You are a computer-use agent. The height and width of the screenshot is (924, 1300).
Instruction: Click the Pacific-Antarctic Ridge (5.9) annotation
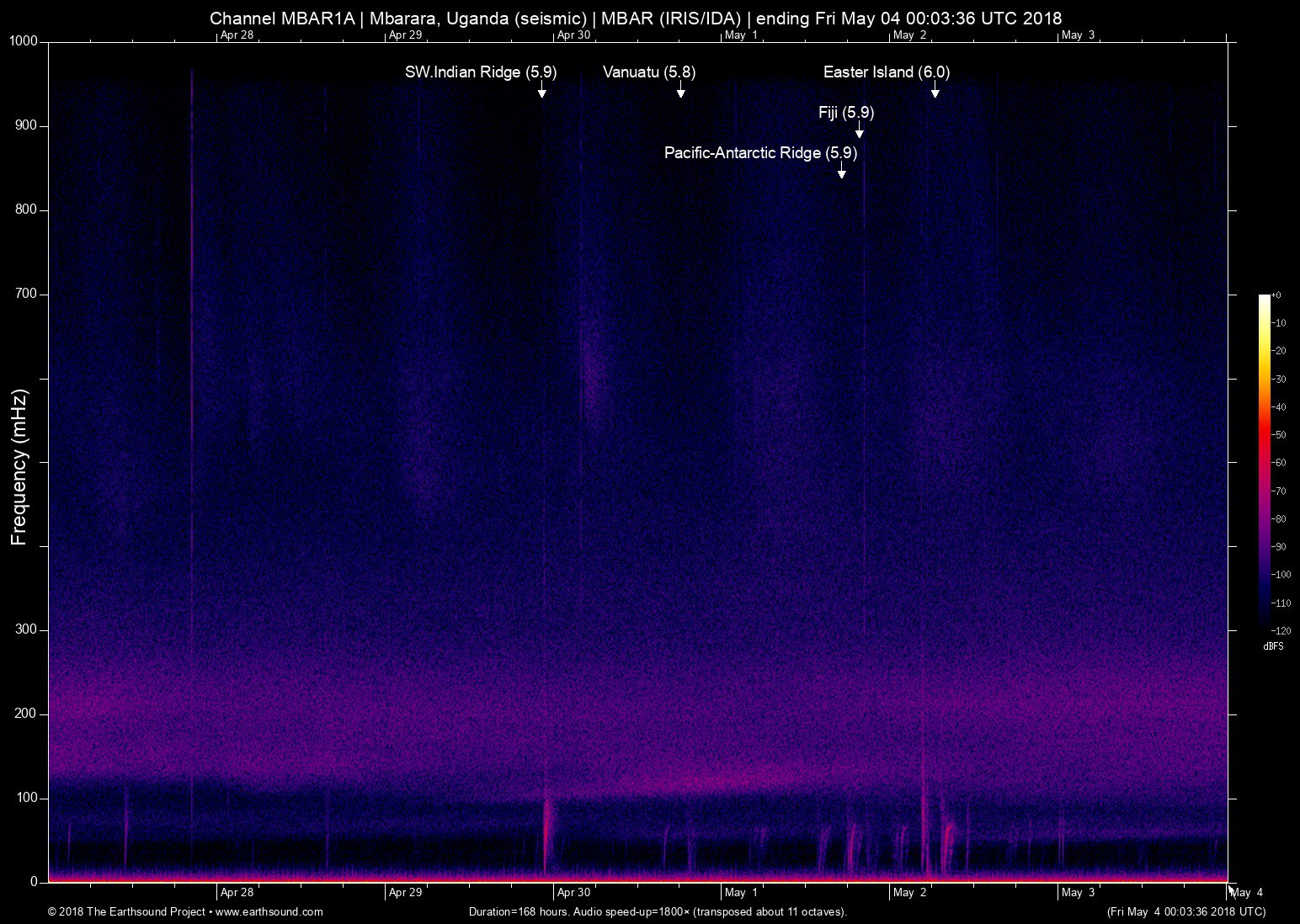[x=760, y=153]
